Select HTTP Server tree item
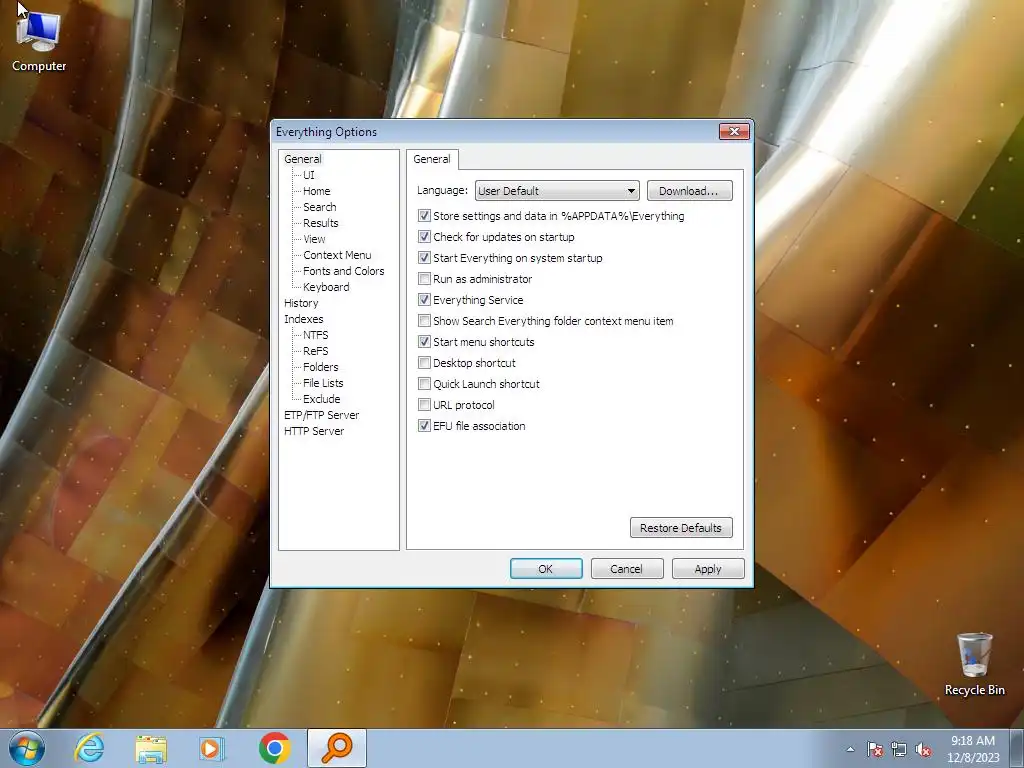1024x768 pixels. tap(313, 431)
